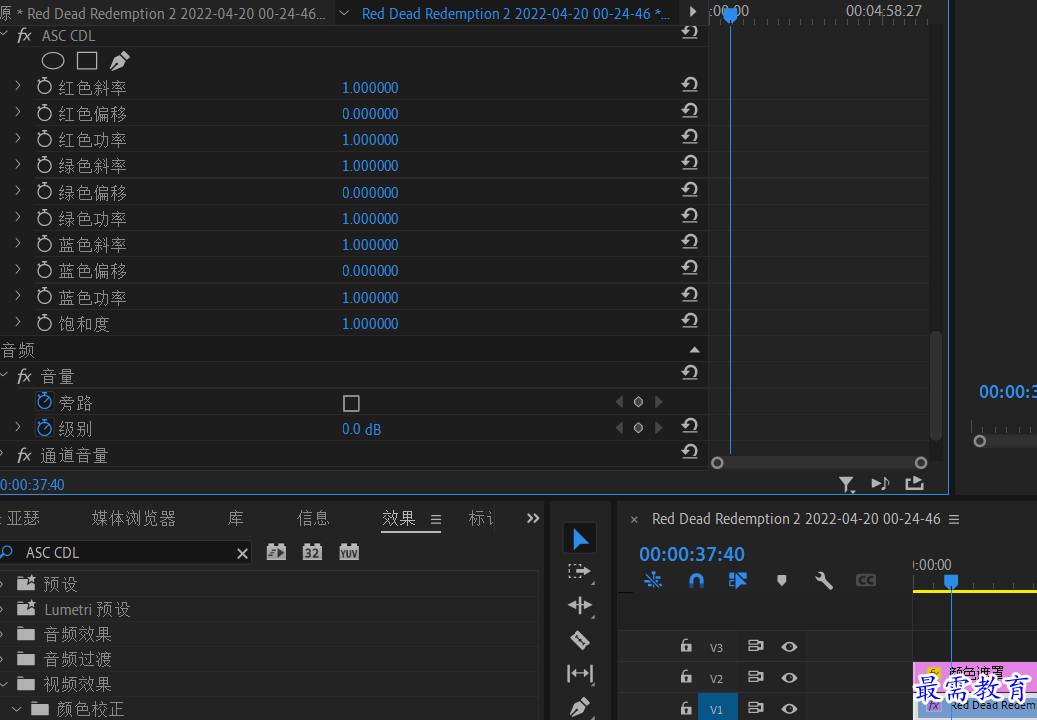Expand 饱和度 property
The width and height of the screenshot is (1037, 720).
pyautogui.click(x=18, y=322)
